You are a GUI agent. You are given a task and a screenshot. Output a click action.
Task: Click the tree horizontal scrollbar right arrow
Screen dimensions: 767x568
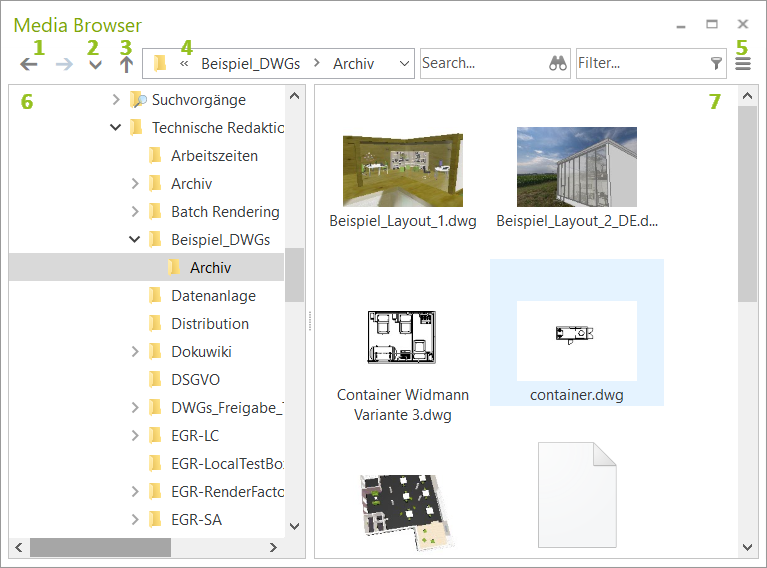[x=273, y=547]
